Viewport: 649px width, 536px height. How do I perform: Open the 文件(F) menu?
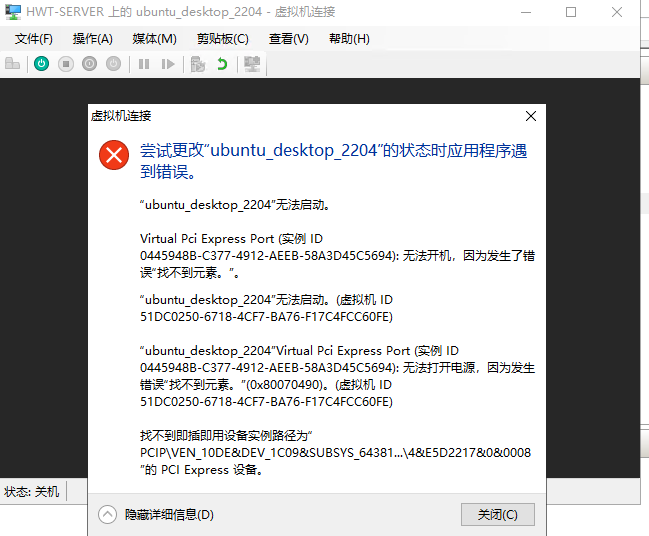coord(34,39)
